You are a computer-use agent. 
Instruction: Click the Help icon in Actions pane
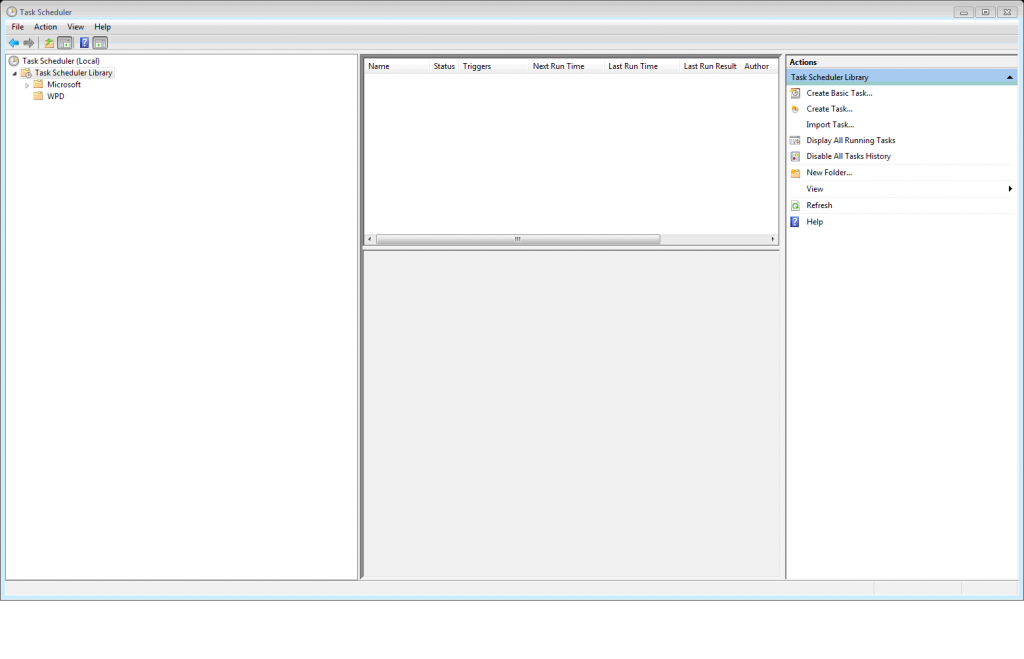tap(795, 221)
